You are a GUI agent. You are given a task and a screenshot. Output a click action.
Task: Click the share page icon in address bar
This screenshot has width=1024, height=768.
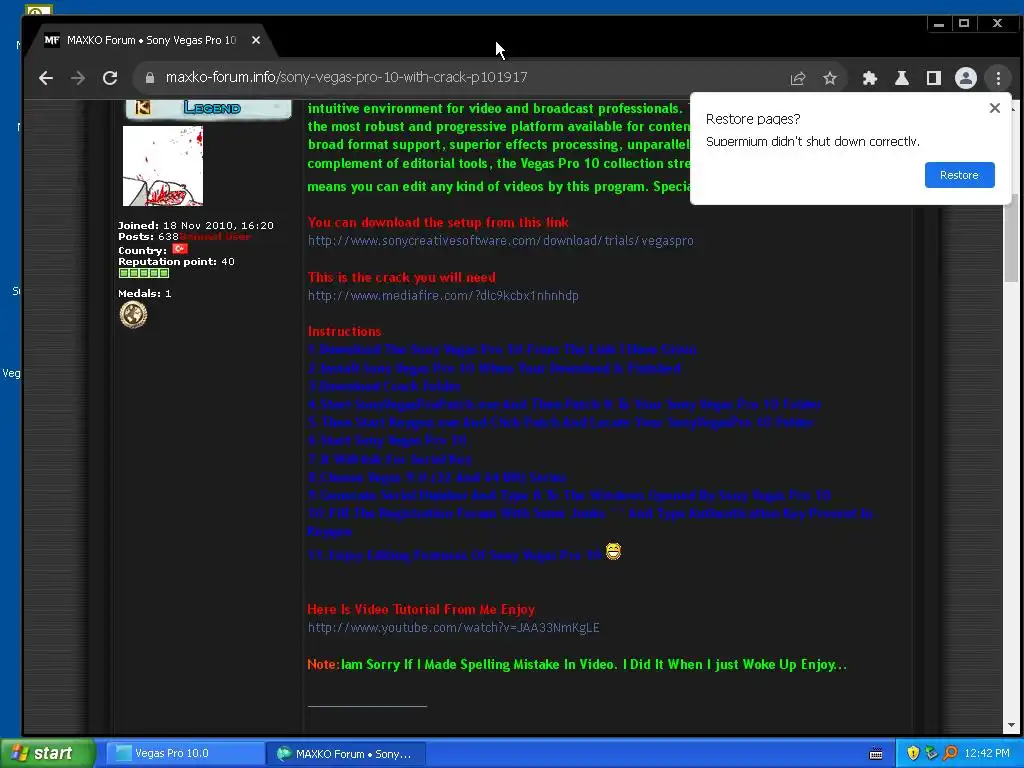[x=797, y=78]
